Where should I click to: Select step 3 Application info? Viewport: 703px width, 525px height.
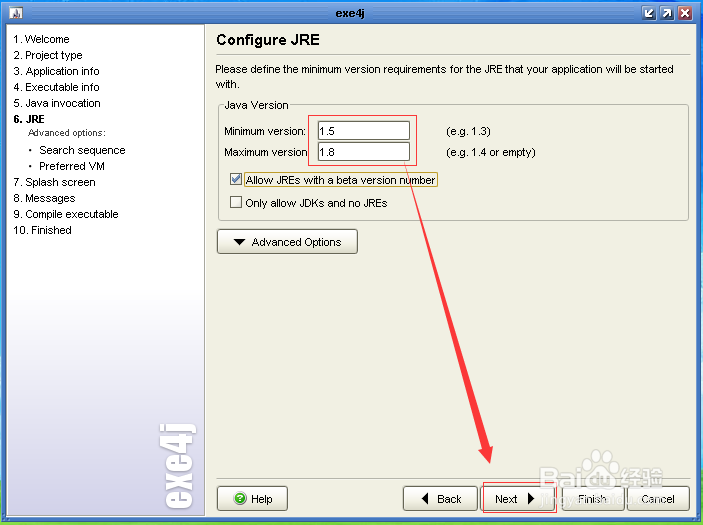point(56,71)
